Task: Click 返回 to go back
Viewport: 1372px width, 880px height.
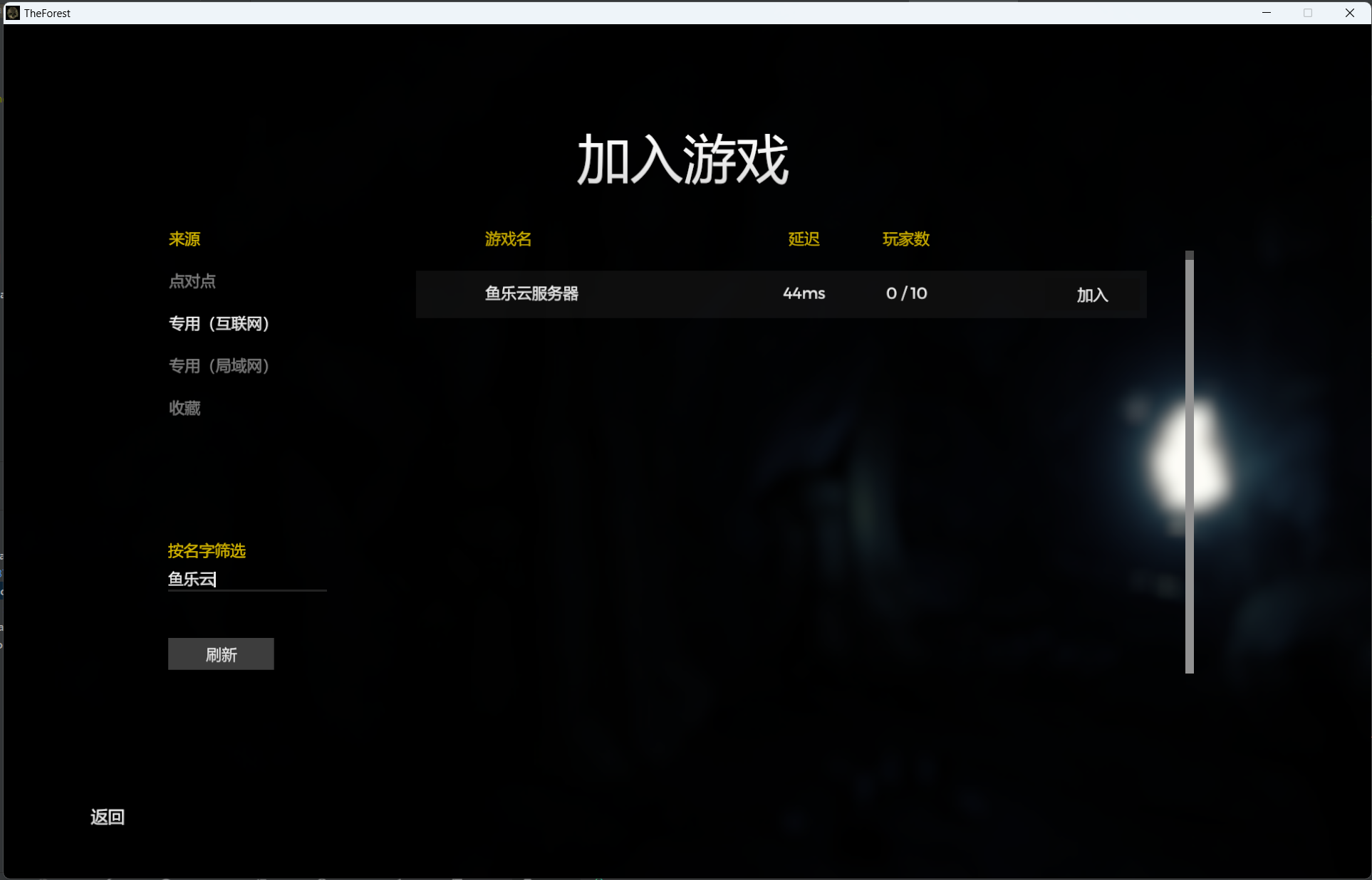Action: coord(108,817)
